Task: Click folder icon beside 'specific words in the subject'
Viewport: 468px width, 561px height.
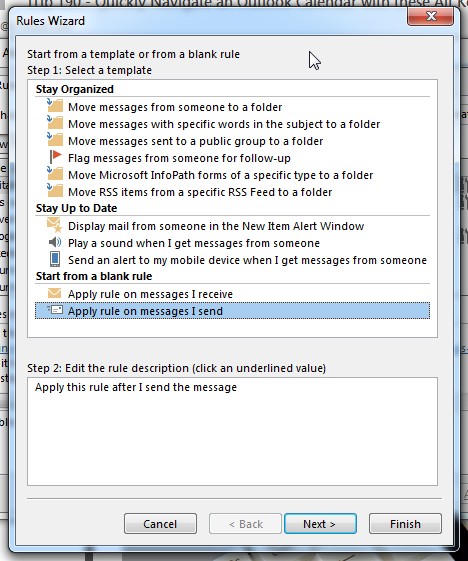Action: pyautogui.click(x=55, y=123)
